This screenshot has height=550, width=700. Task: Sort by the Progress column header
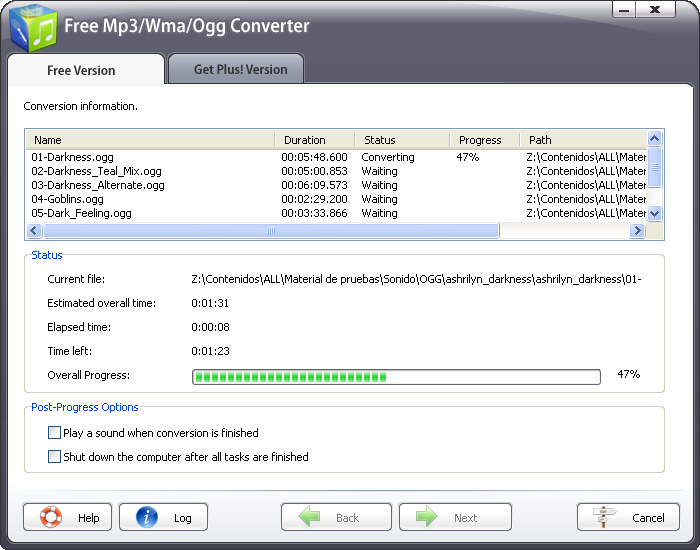point(485,140)
